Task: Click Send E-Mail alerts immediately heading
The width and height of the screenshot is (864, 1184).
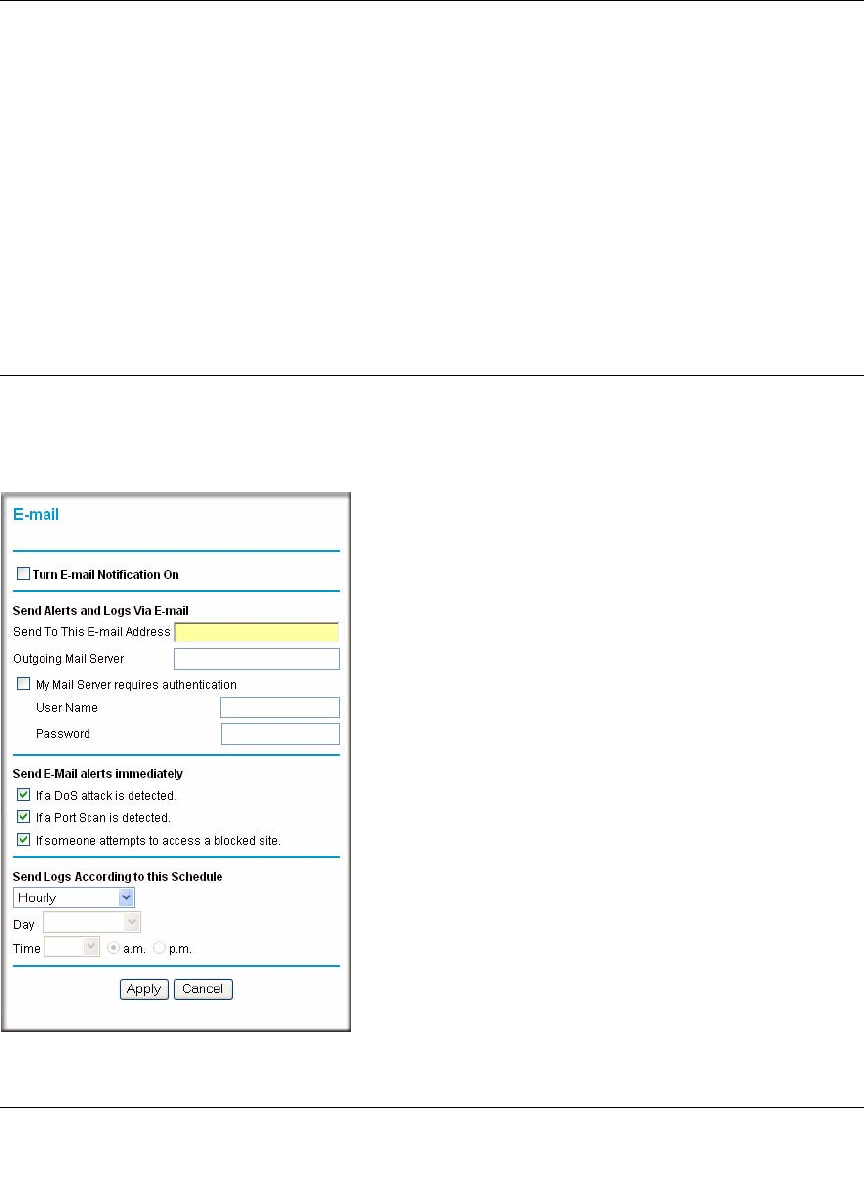Action: (x=97, y=774)
